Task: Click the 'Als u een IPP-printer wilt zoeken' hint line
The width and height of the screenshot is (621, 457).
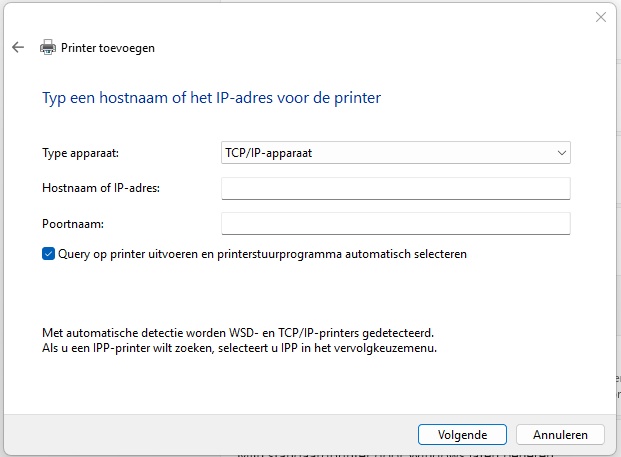Action: pos(240,348)
